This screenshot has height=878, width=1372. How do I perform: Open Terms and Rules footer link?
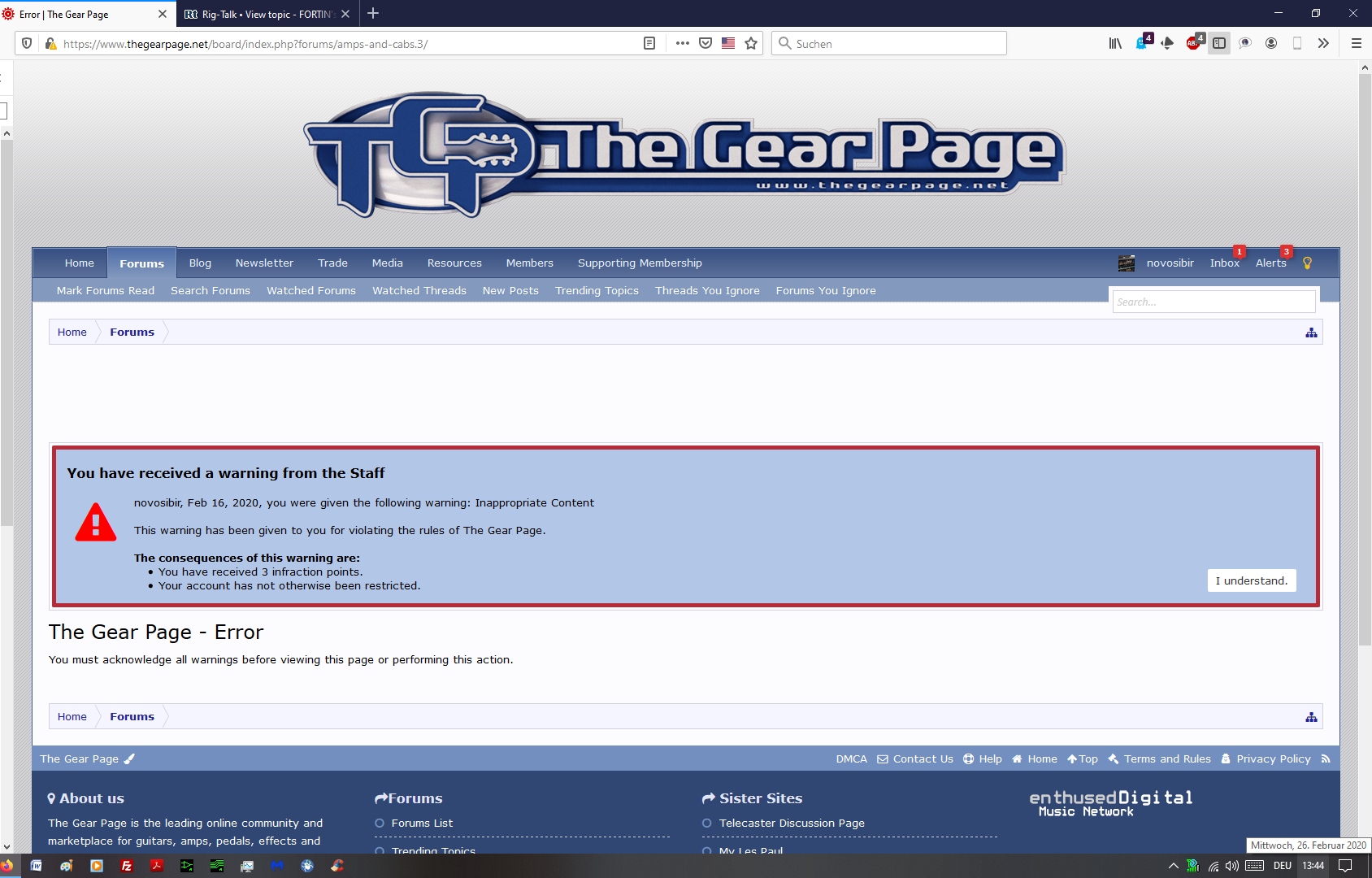pos(1159,758)
